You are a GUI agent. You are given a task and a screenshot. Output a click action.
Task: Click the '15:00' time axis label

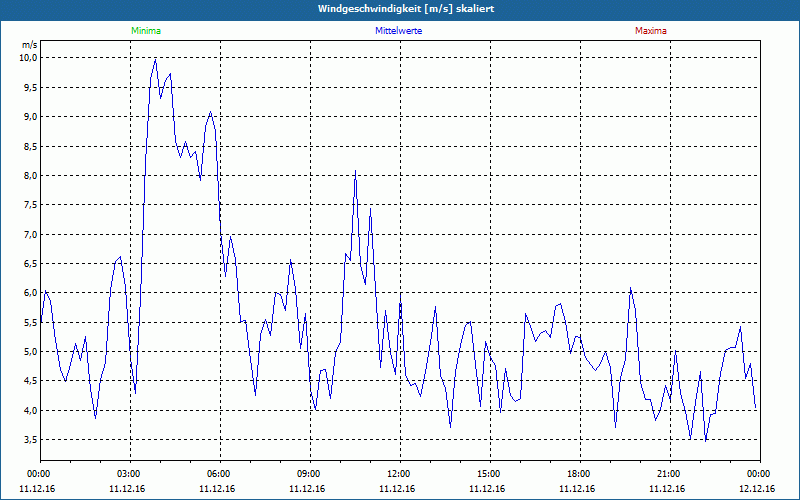pos(490,474)
